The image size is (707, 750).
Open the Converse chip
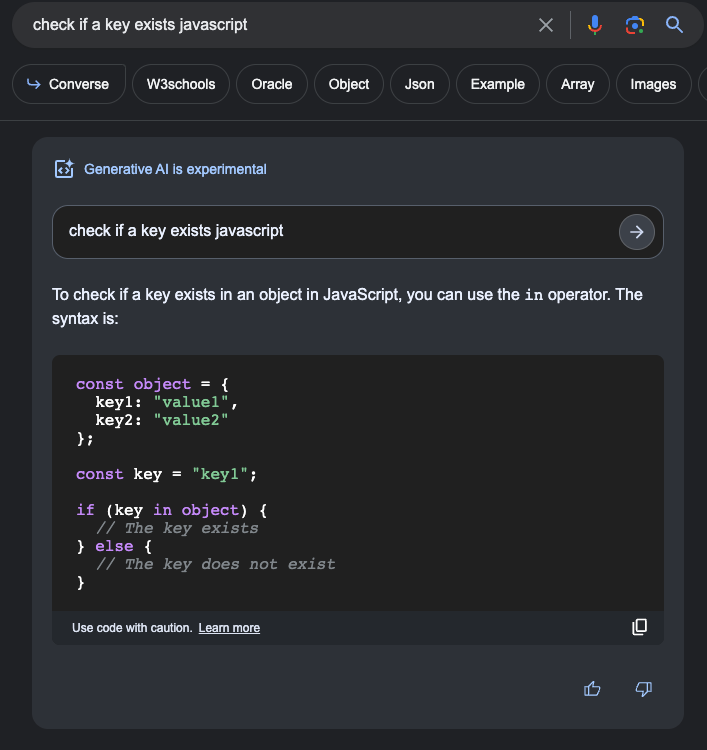coord(68,84)
